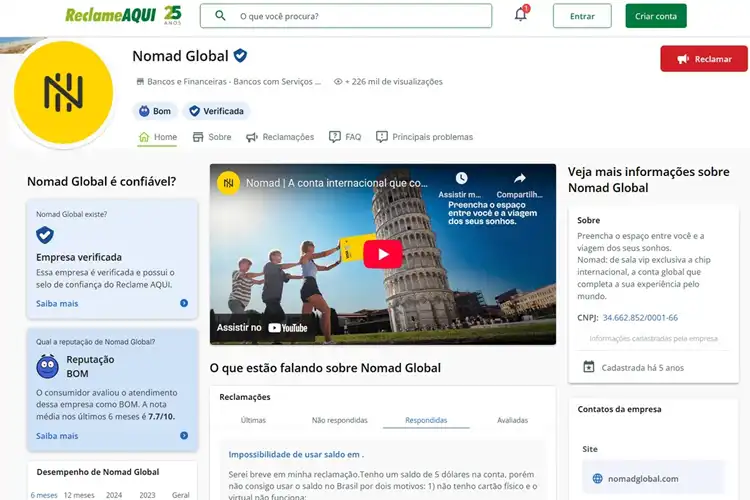Play the YouTube video

(383, 254)
